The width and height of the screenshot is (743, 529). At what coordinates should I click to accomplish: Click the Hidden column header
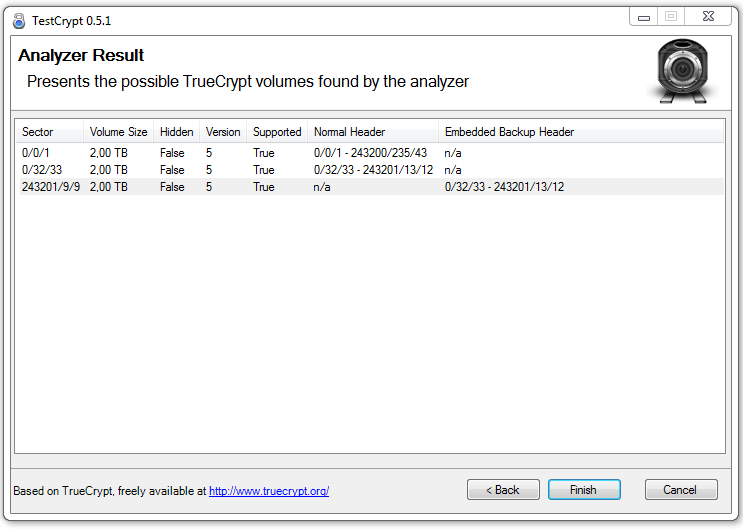point(176,132)
